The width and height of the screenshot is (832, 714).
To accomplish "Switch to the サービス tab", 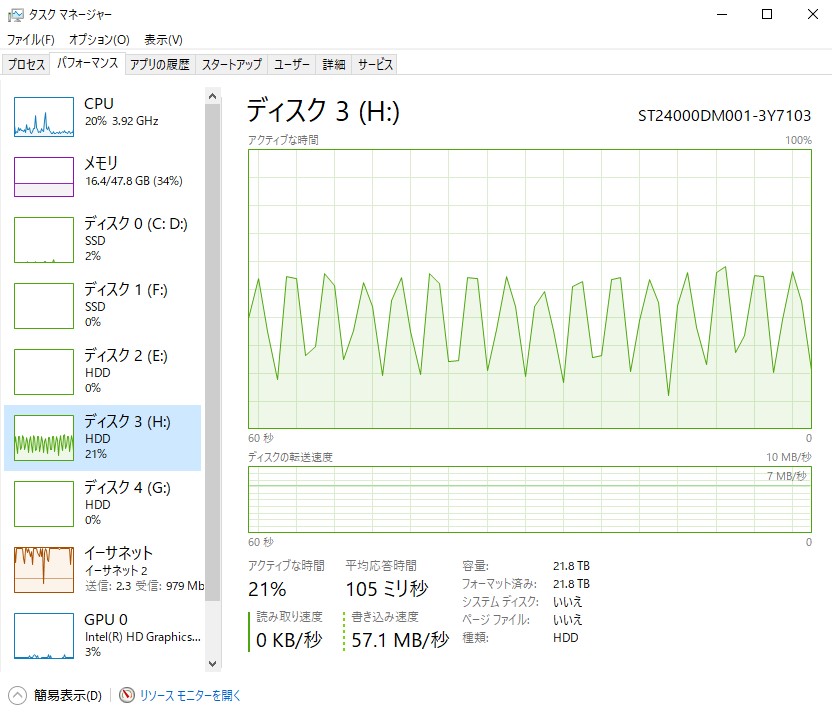I will tap(375, 64).
